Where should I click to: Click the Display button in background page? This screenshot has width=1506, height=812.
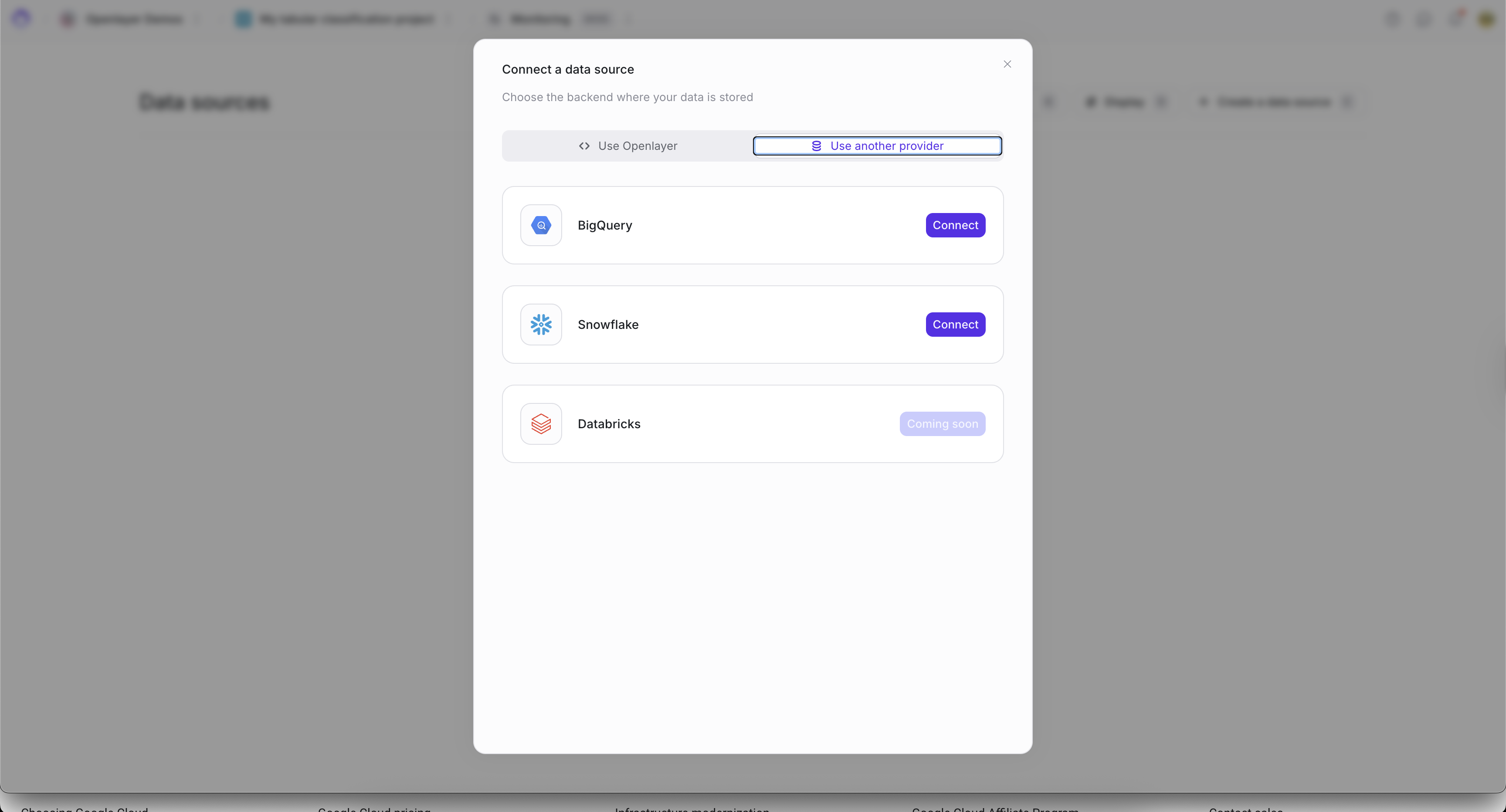(x=1125, y=102)
